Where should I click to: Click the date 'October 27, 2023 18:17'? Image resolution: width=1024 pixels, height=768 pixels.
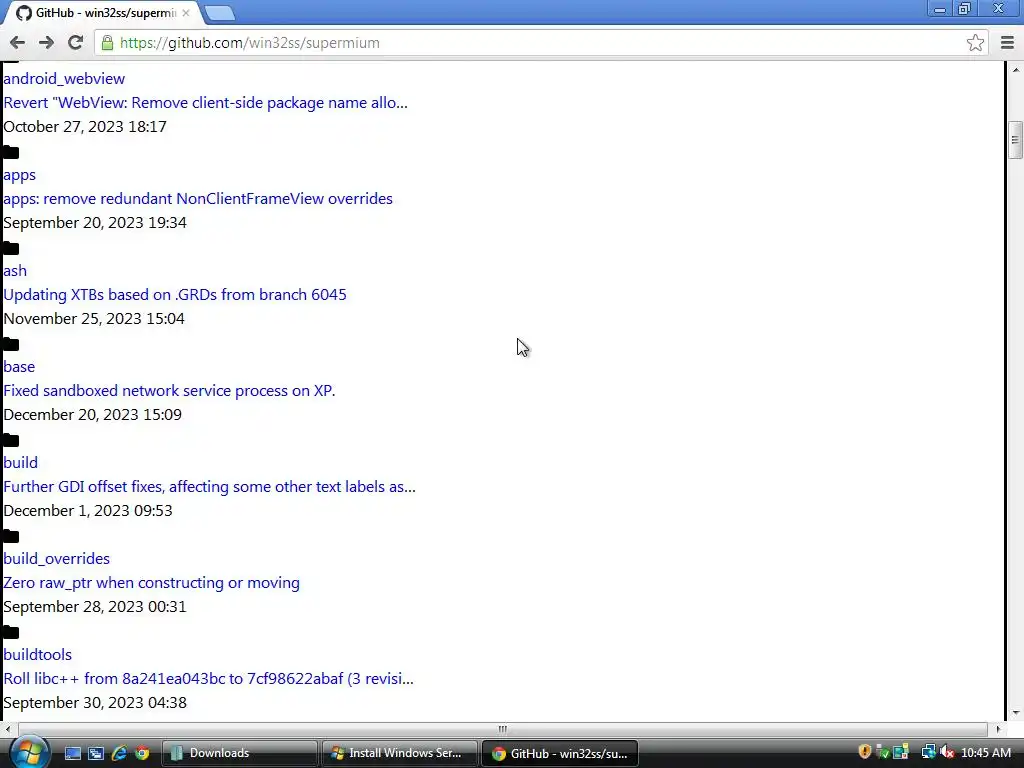pos(85,127)
